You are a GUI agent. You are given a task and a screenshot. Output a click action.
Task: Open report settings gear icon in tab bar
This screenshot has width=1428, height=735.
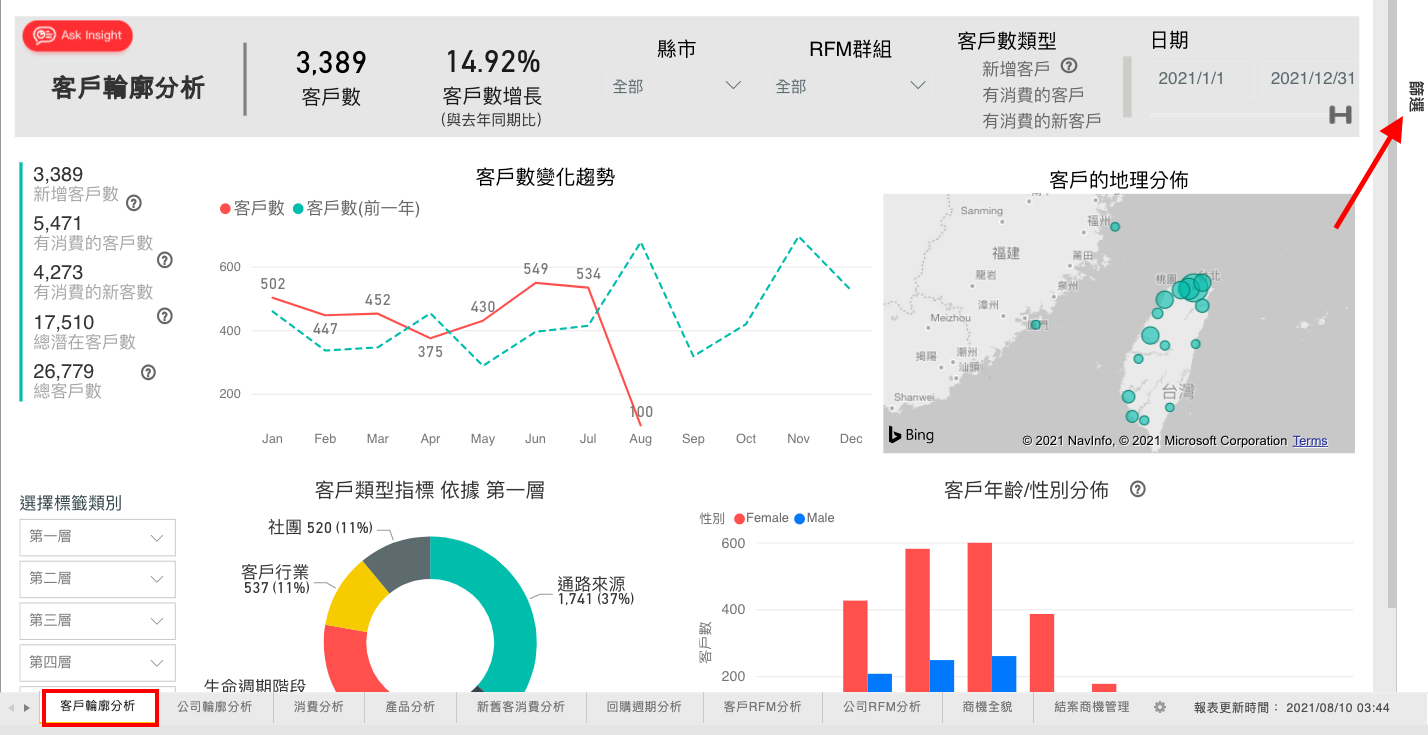[1160, 707]
